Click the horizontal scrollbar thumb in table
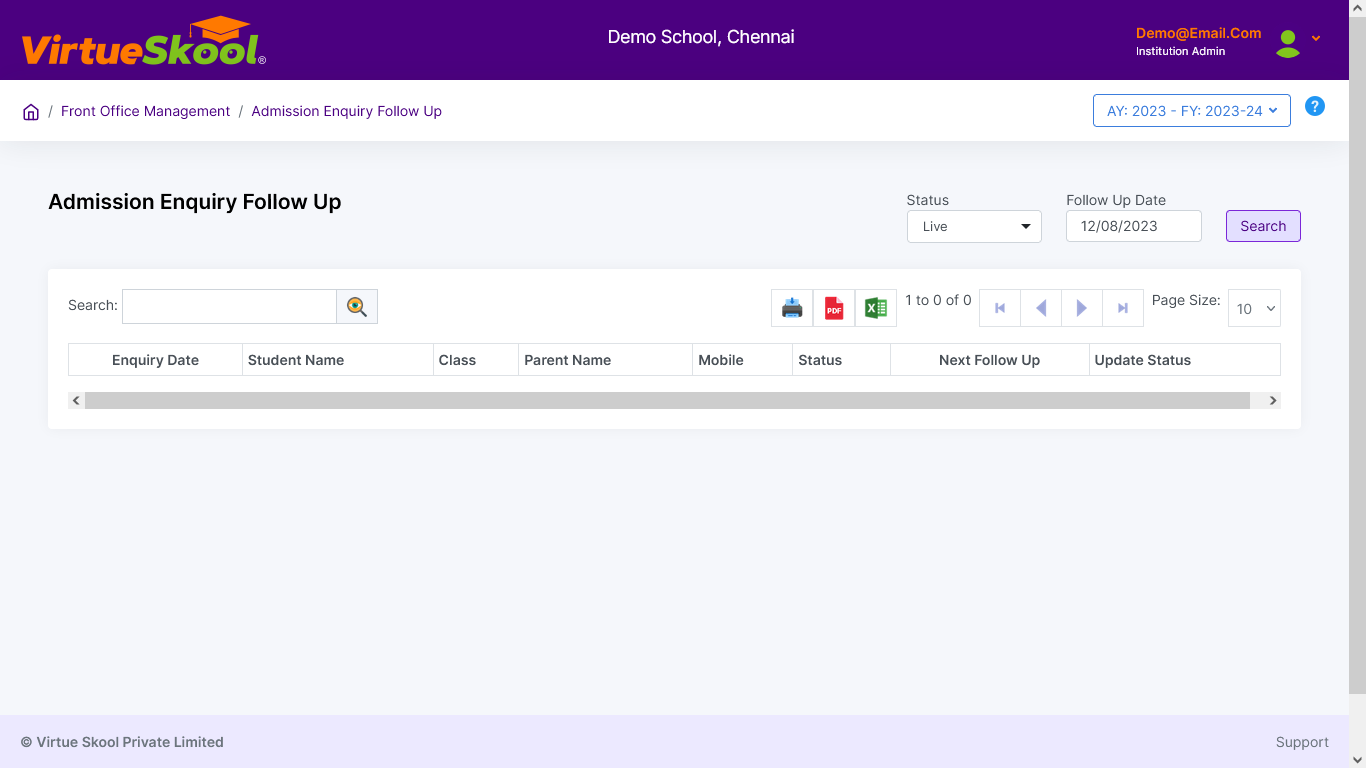Image resolution: width=1366 pixels, height=768 pixels. pyautogui.click(x=667, y=400)
